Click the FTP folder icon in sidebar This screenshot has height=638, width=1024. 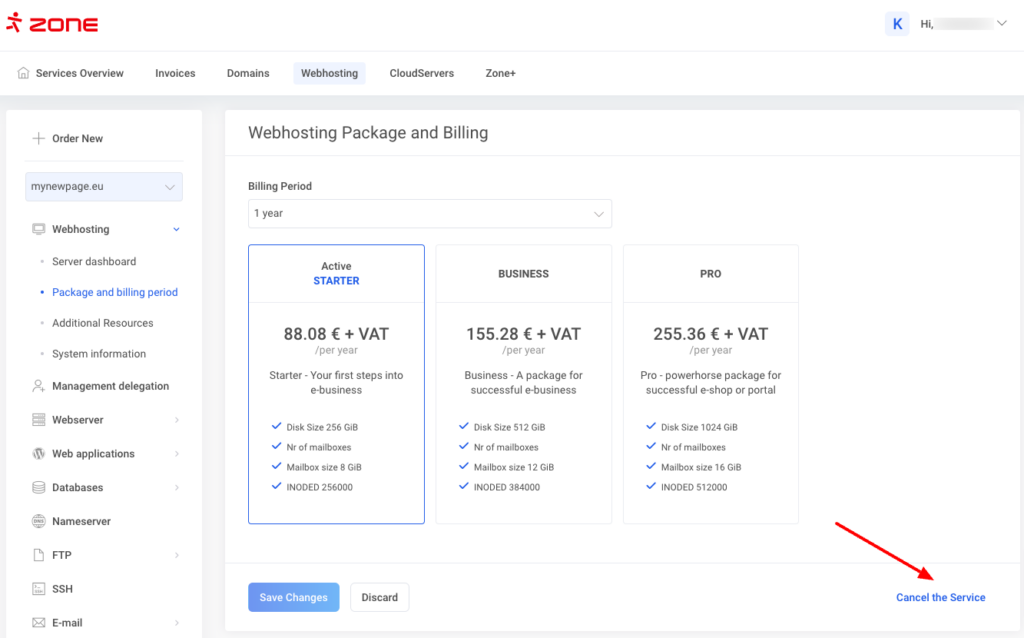[x=39, y=555]
